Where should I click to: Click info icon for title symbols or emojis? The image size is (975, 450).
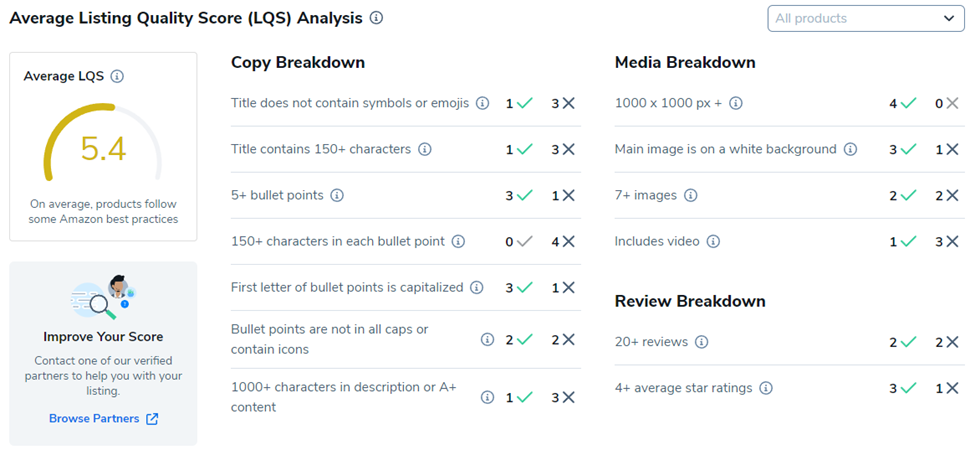[x=482, y=103]
